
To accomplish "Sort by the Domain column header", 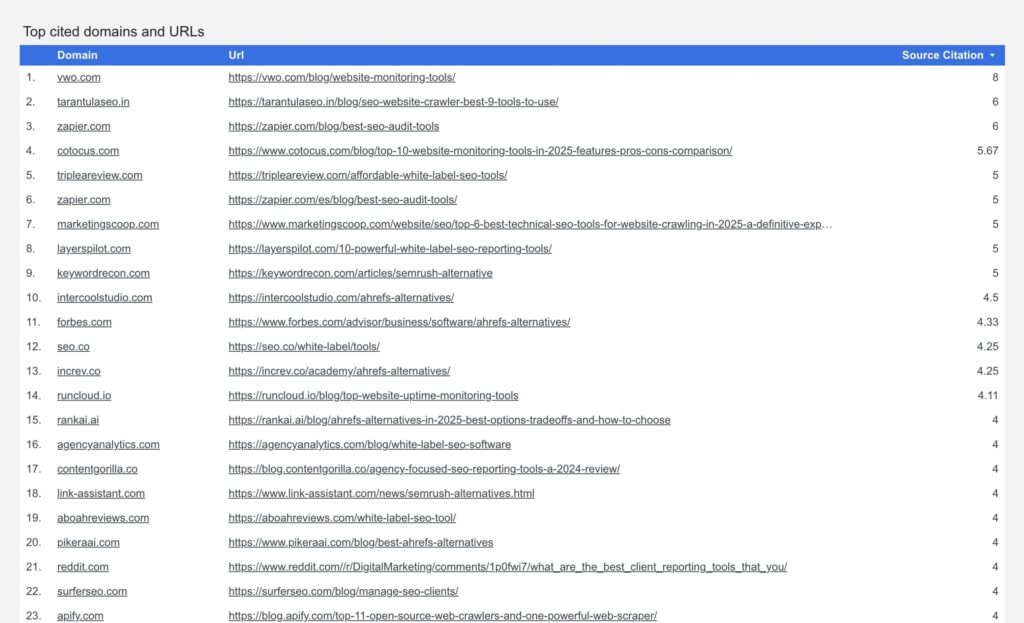I will [x=77, y=55].
